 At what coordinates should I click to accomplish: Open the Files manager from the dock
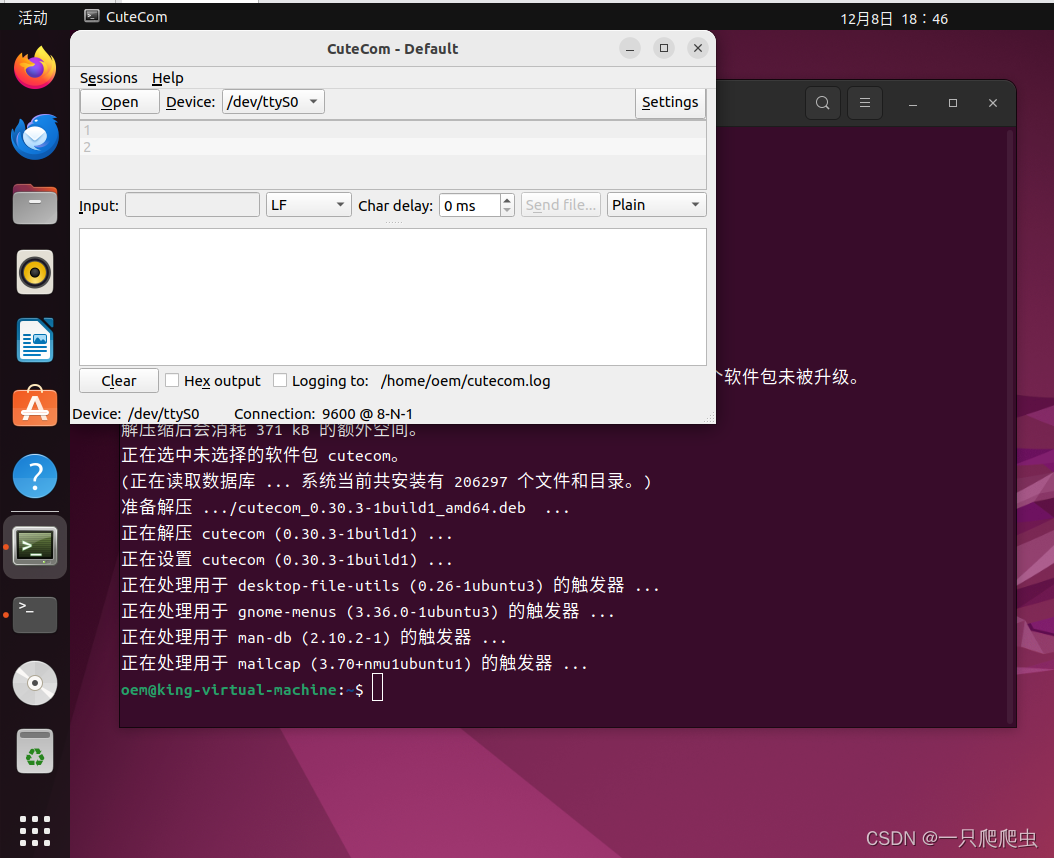[34, 204]
